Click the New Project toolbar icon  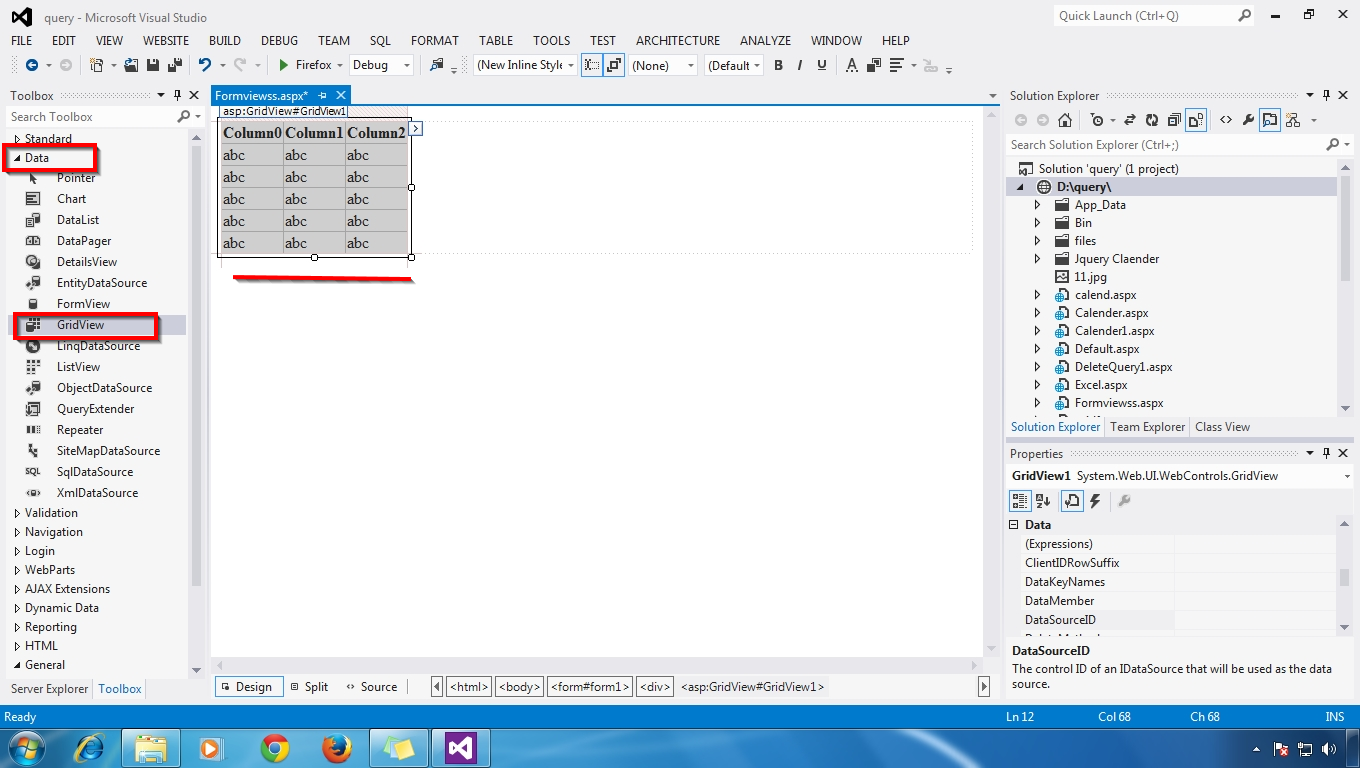[96, 65]
